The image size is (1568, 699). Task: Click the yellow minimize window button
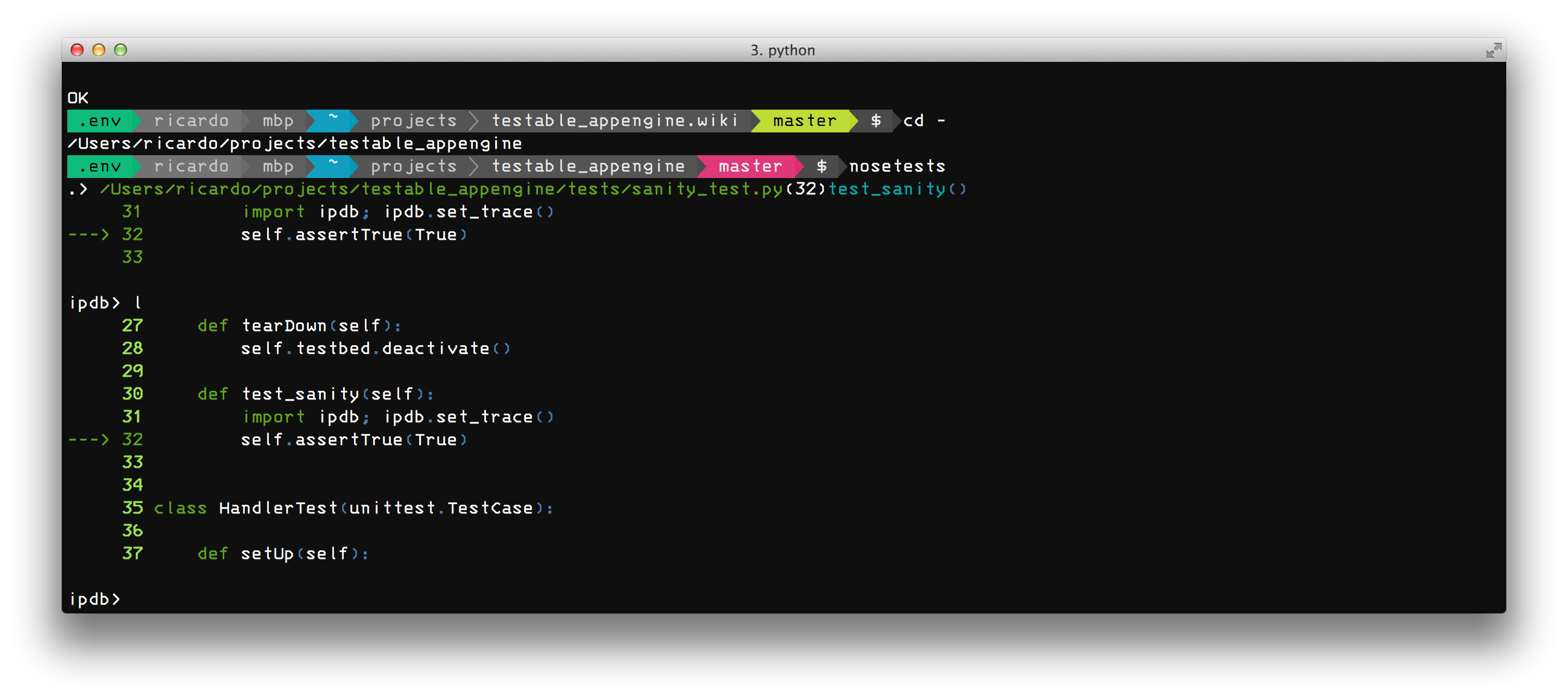pos(99,50)
